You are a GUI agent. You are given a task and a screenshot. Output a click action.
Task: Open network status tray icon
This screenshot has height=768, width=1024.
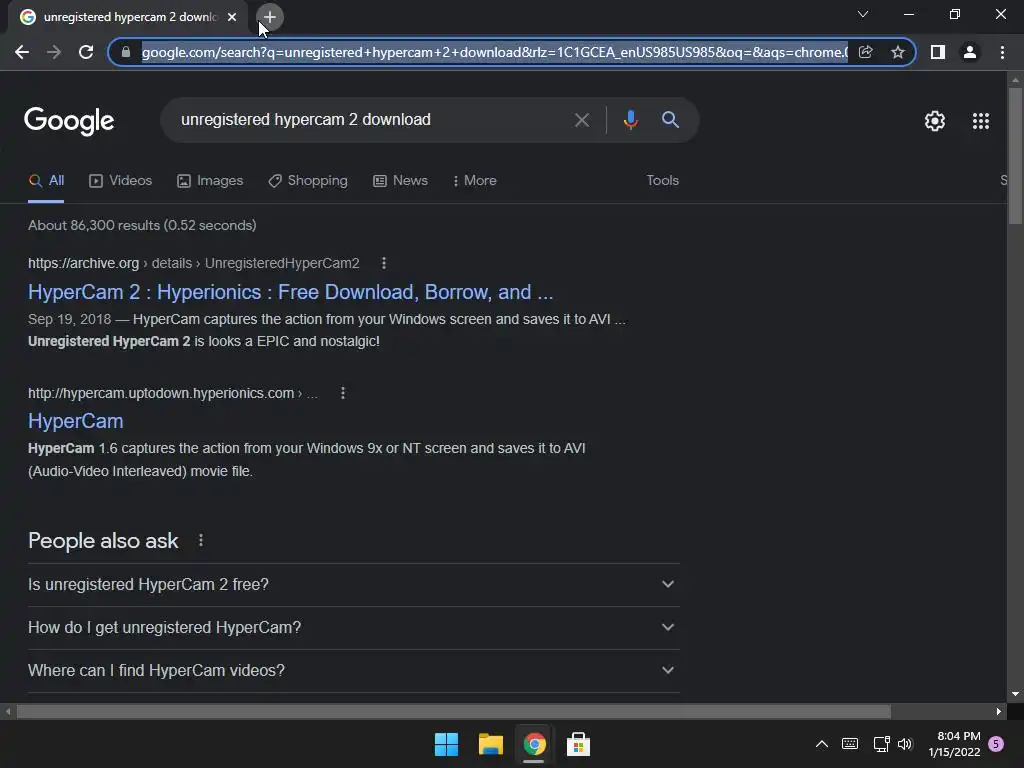pyautogui.click(x=882, y=744)
